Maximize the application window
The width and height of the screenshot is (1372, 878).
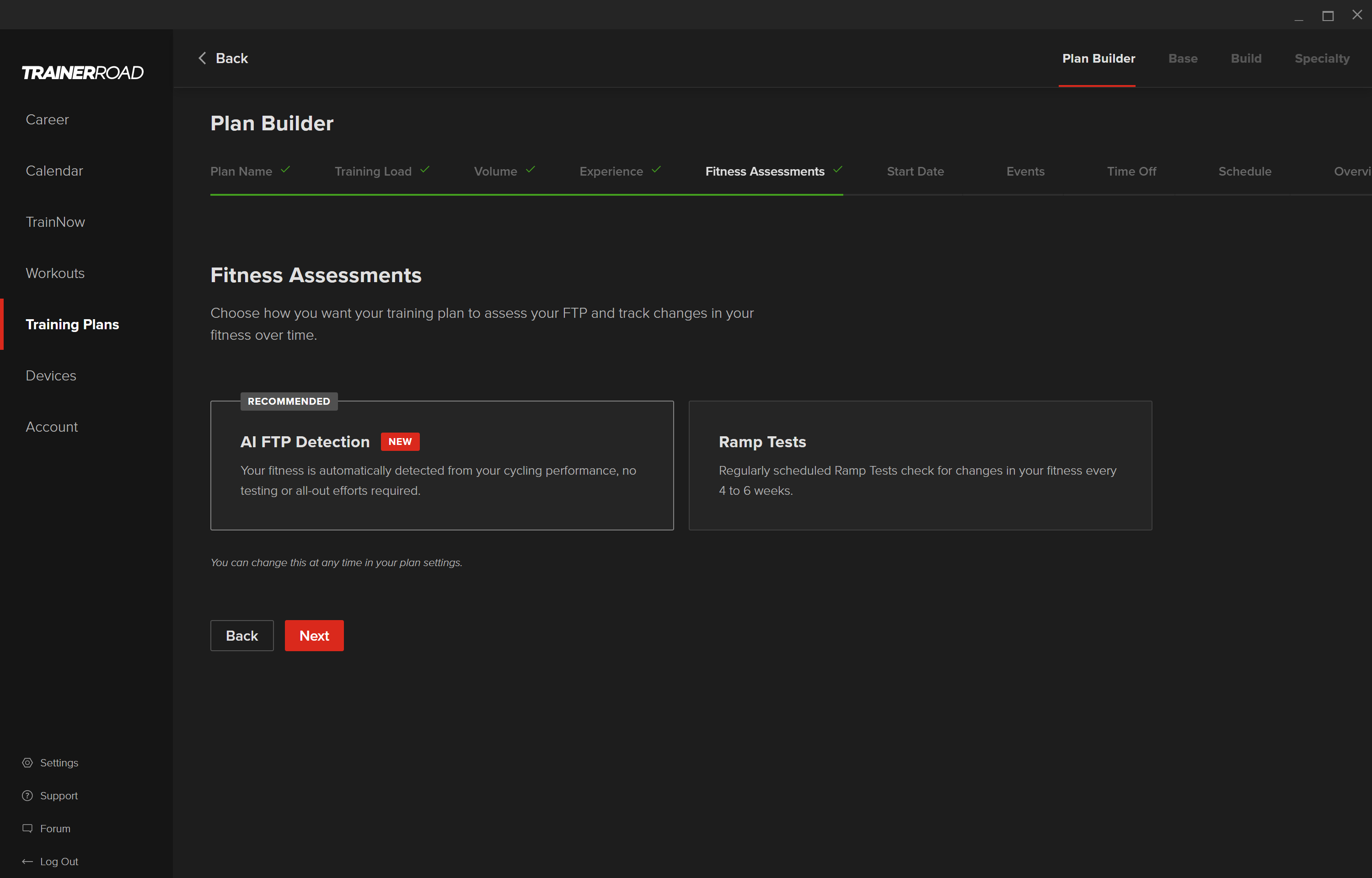[x=1328, y=16]
